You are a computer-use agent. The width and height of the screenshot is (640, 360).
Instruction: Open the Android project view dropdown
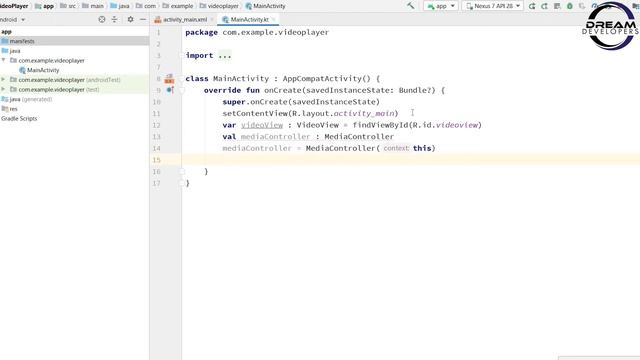12,20
